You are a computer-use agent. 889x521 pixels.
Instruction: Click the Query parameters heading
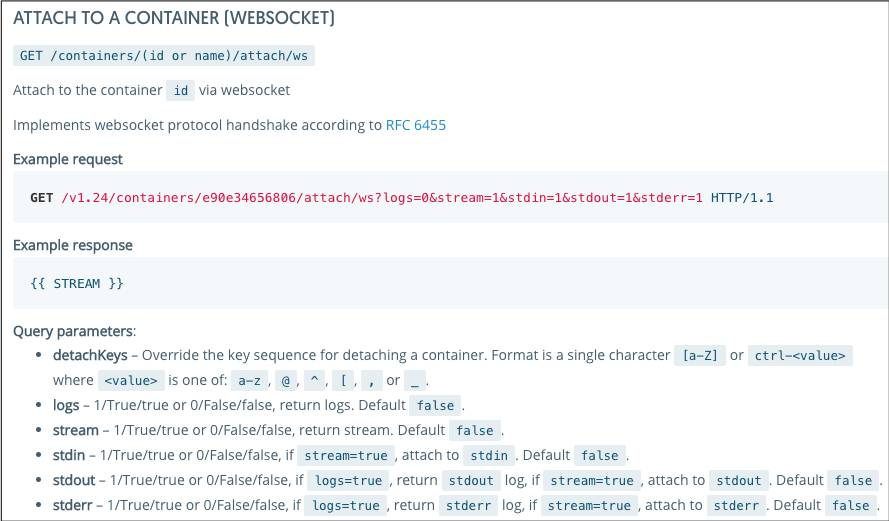tap(74, 331)
